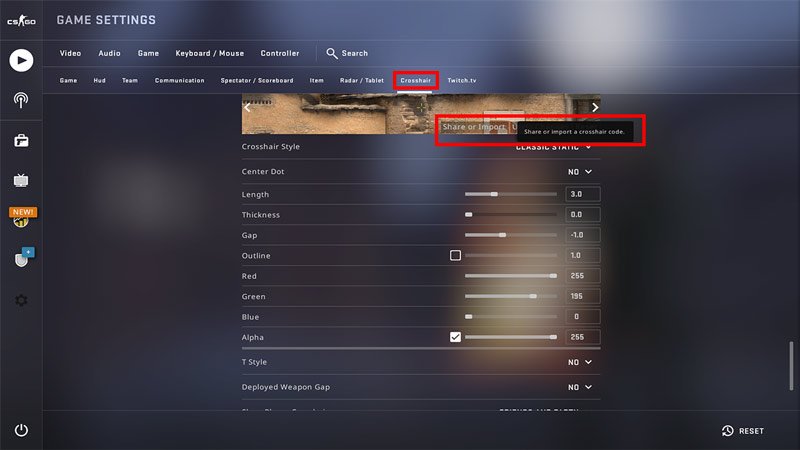Adjust the Length slider
800x450 pixels.
point(511,194)
